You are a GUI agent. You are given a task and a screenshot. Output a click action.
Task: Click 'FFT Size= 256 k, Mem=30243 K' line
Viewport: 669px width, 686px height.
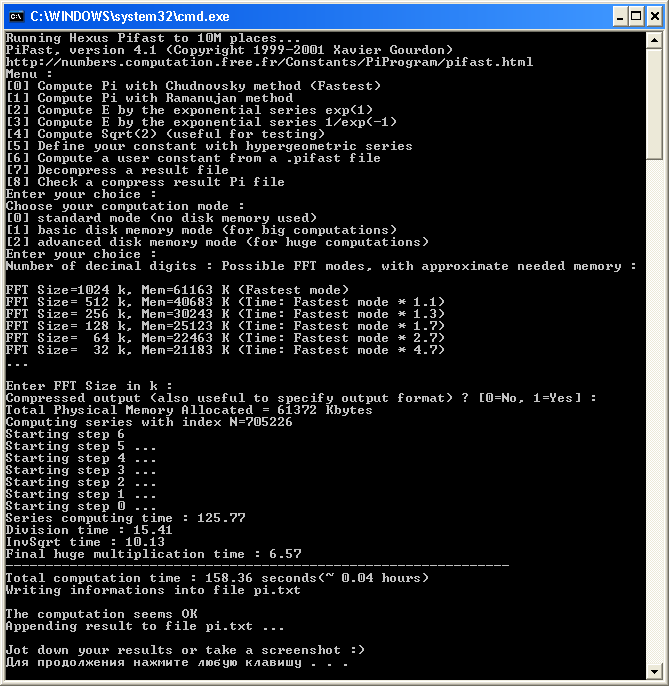click(225, 314)
